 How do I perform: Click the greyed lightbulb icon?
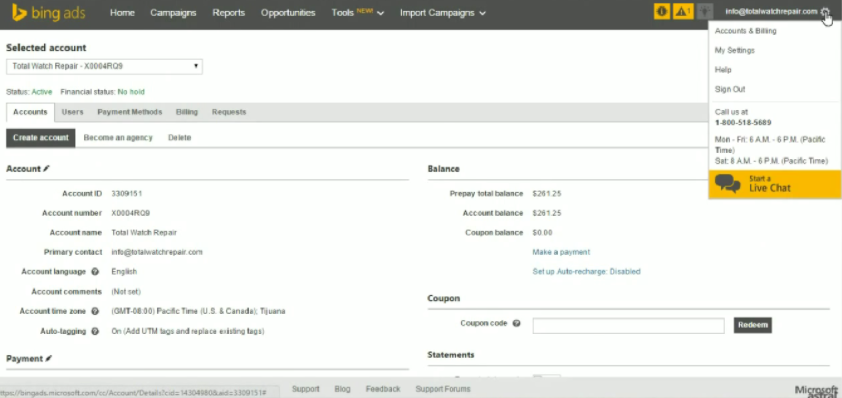[x=705, y=11]
